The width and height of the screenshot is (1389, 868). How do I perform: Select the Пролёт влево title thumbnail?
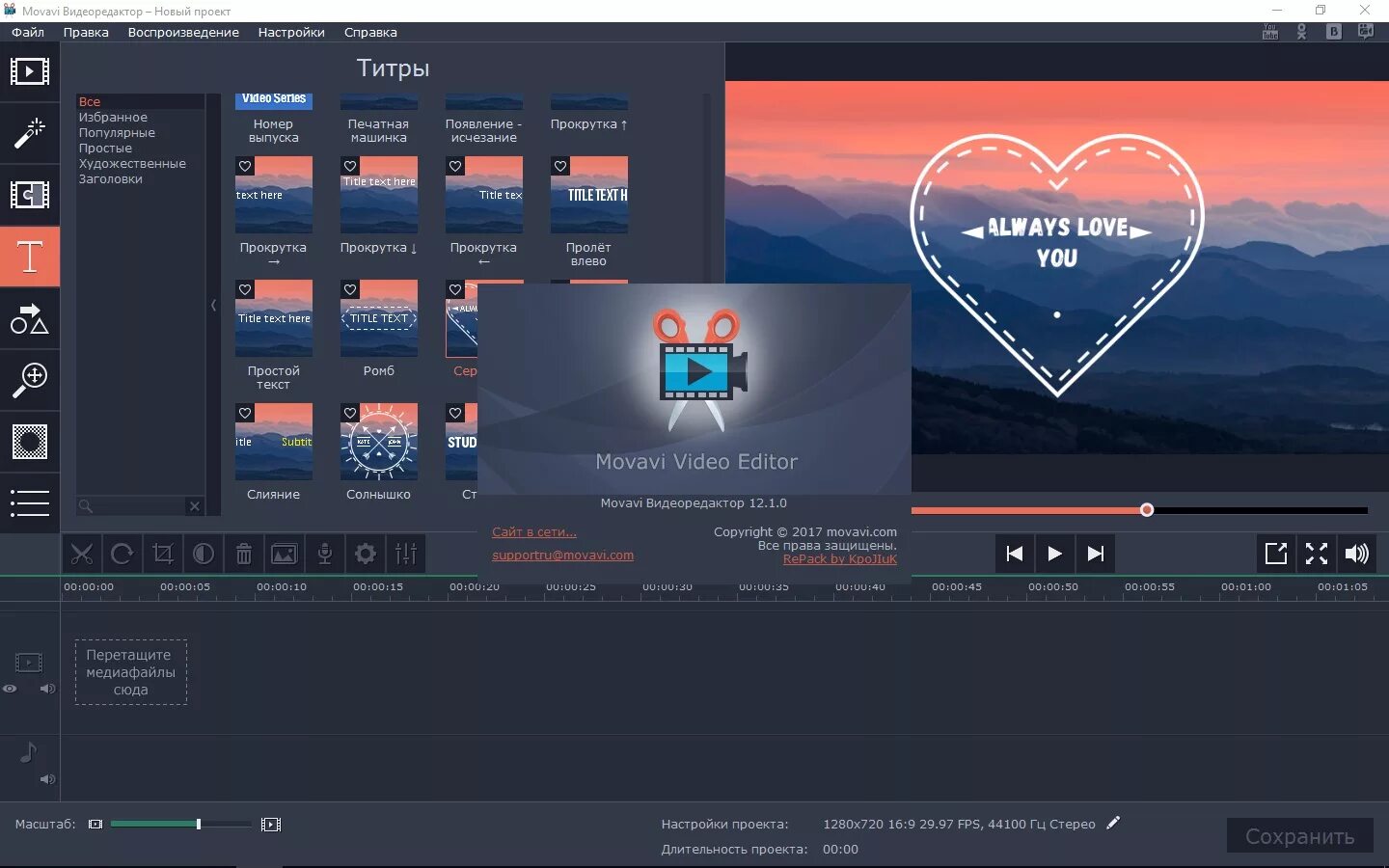589,195
